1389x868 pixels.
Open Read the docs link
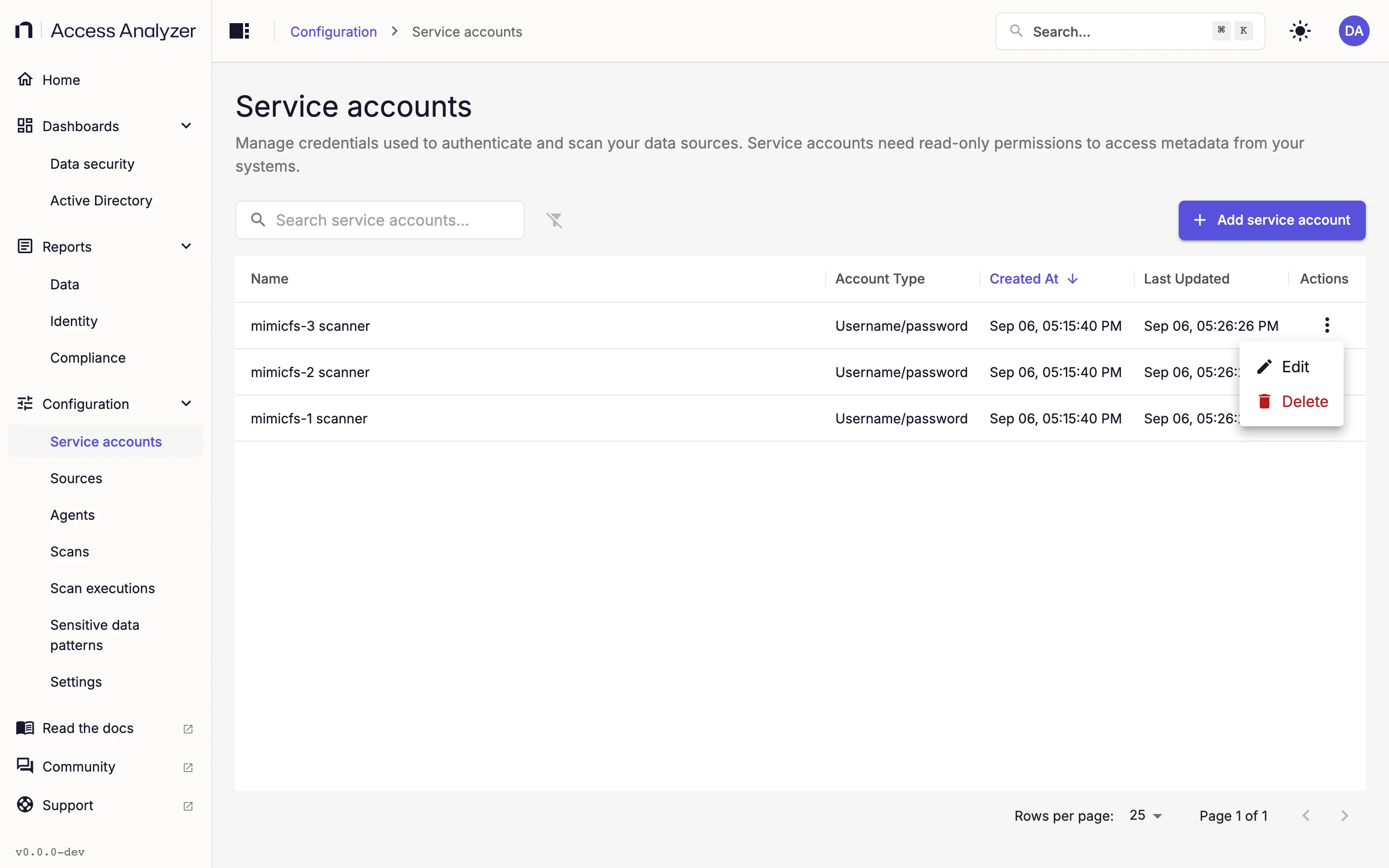point(88,728)
